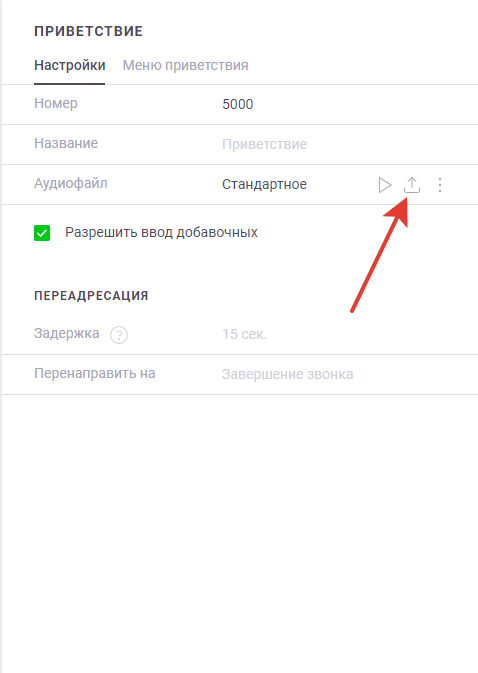
Task: Click the upload audio file icon
Action: (x=412, y=185)
